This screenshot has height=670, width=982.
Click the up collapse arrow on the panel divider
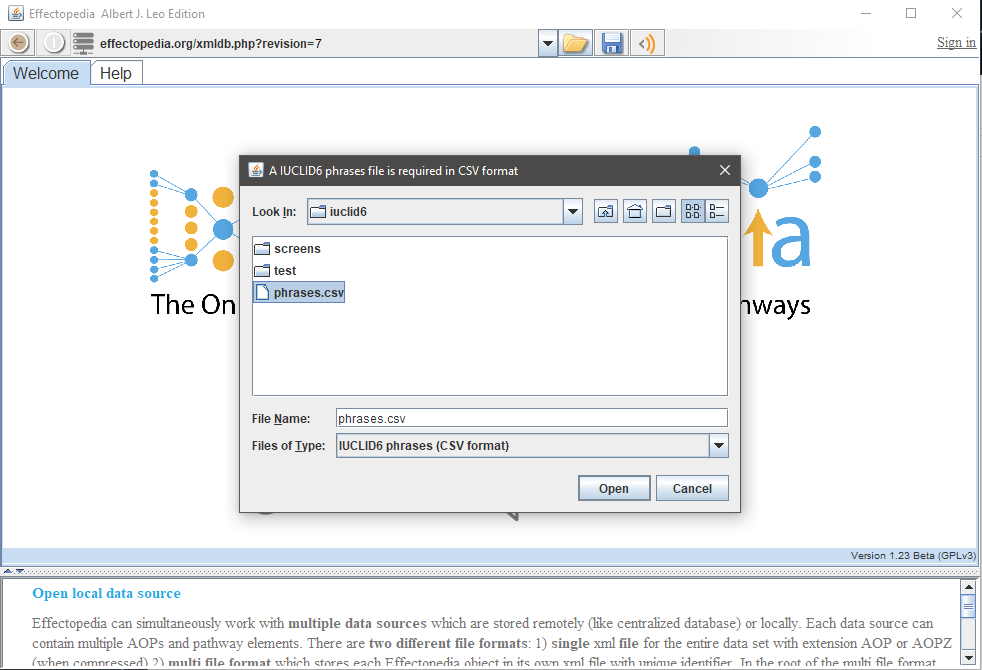pos(8,571)
